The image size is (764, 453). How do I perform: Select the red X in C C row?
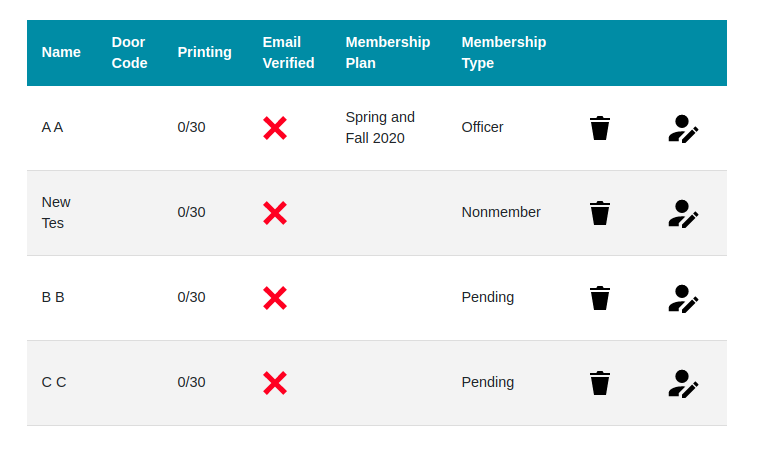tap(275, 383)
